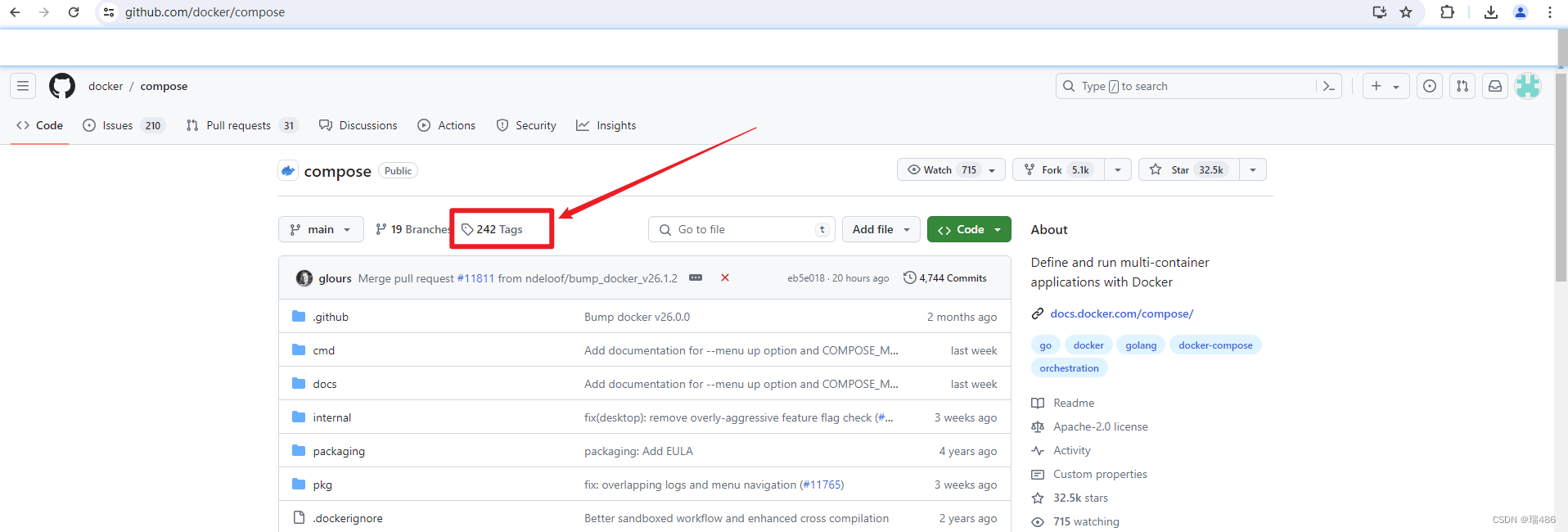
Task: Open Apache-2.0 license link
Action: 1101,426
